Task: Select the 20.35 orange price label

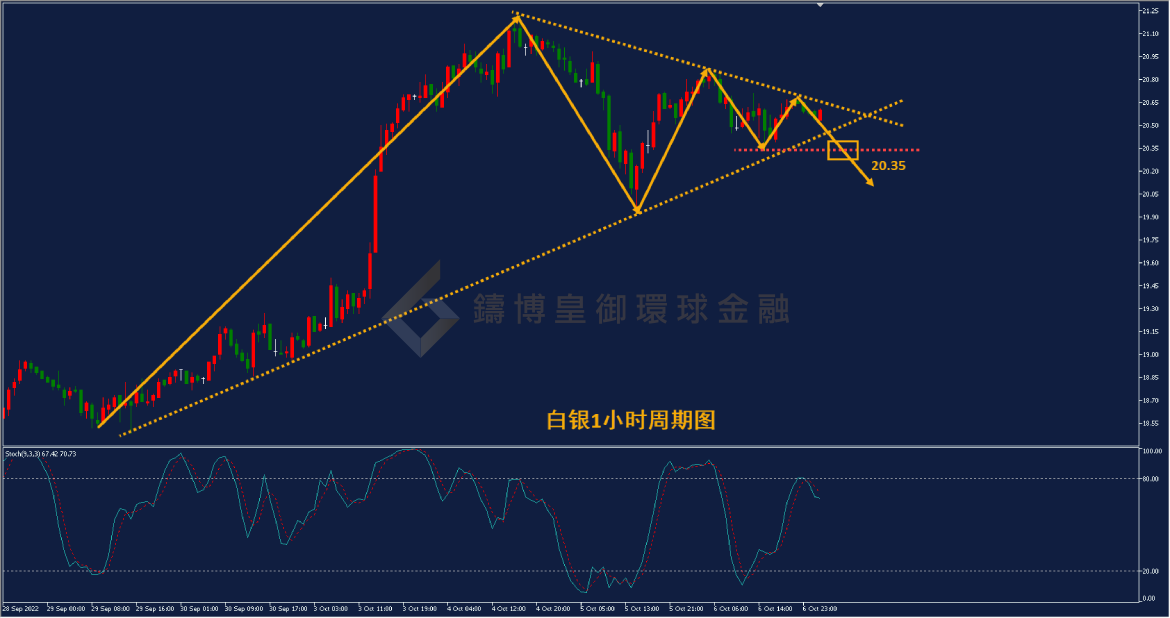Action: 888,166
